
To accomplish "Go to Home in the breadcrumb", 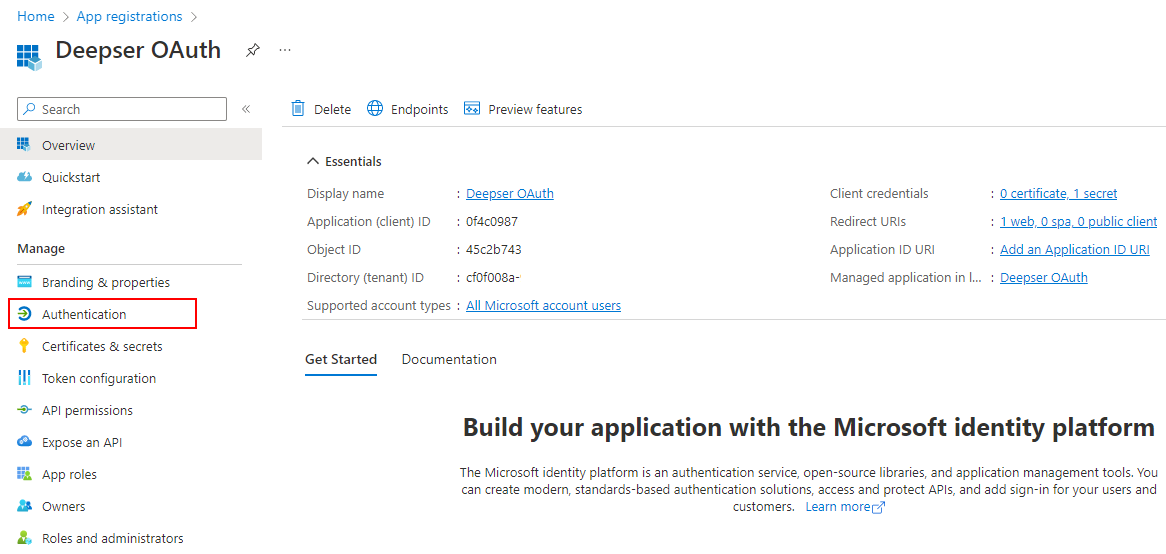I will click(x=36, y=16).
